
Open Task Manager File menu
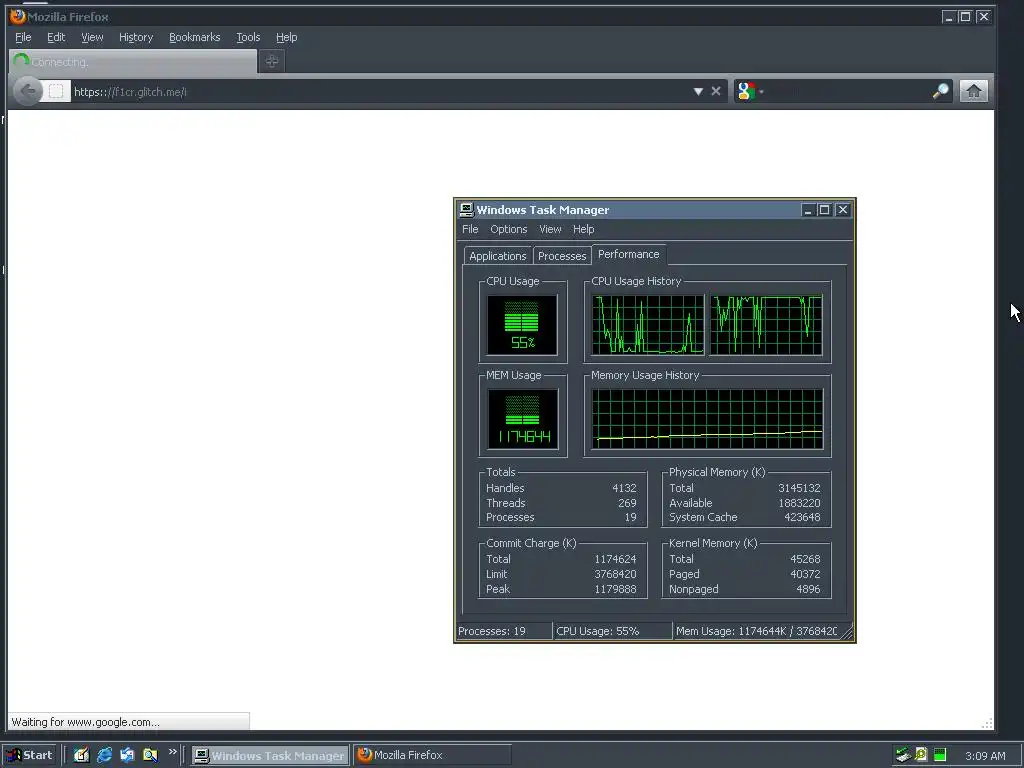470,229
